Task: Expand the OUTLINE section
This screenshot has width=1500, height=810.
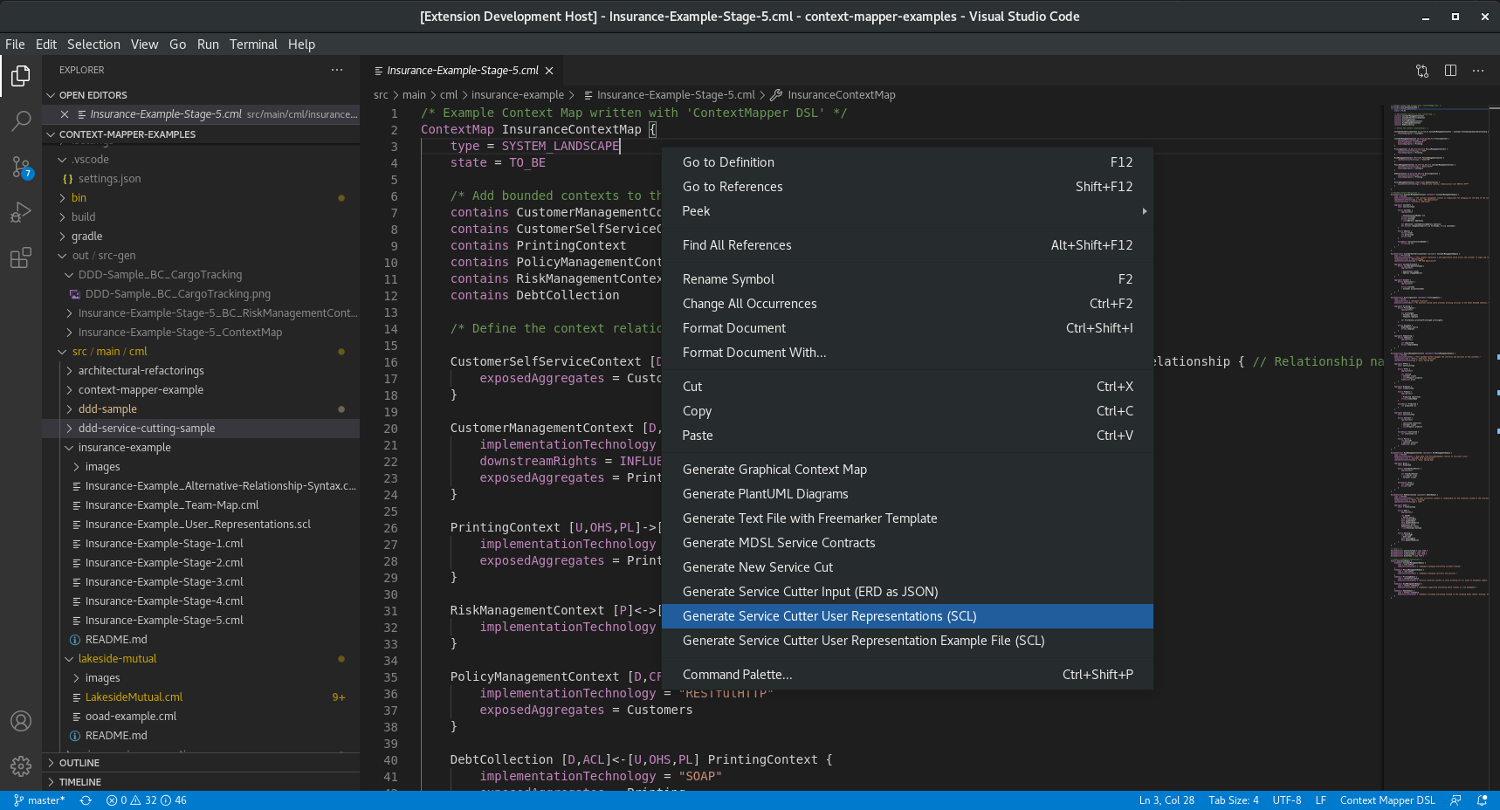Action: [x=79, y=763]
